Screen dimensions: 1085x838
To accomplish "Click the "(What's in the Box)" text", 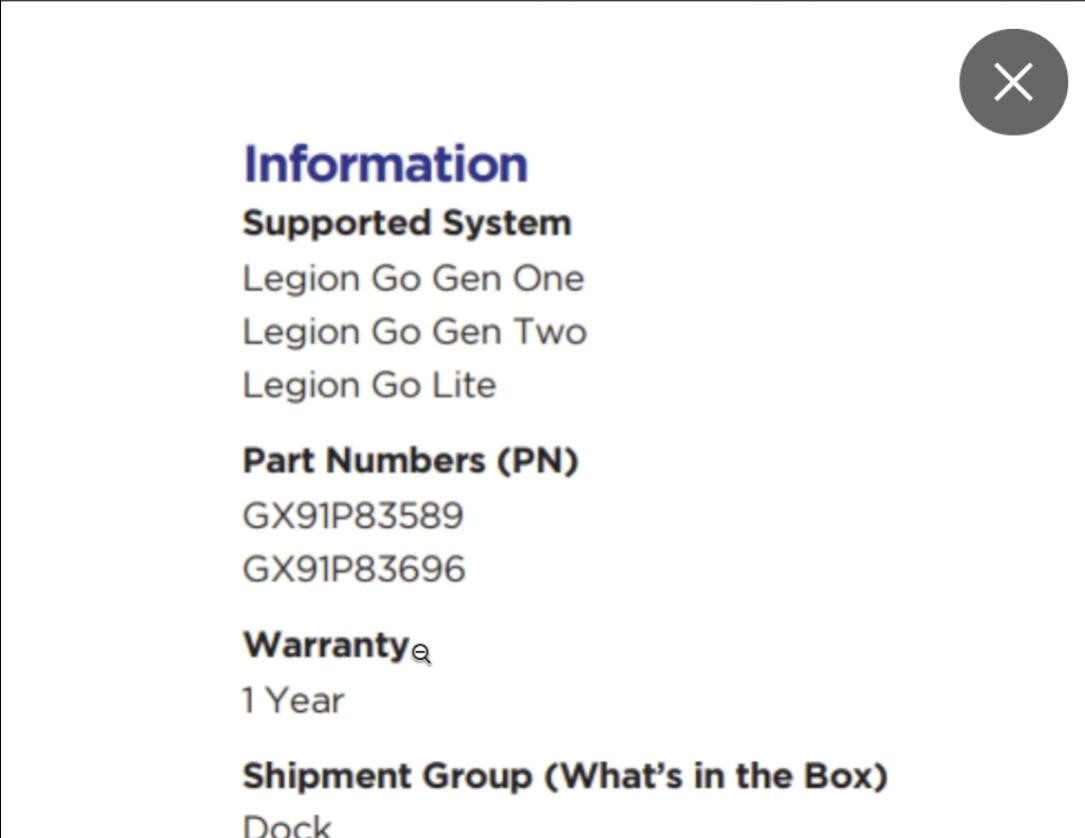I will click(x=716, y=776).
